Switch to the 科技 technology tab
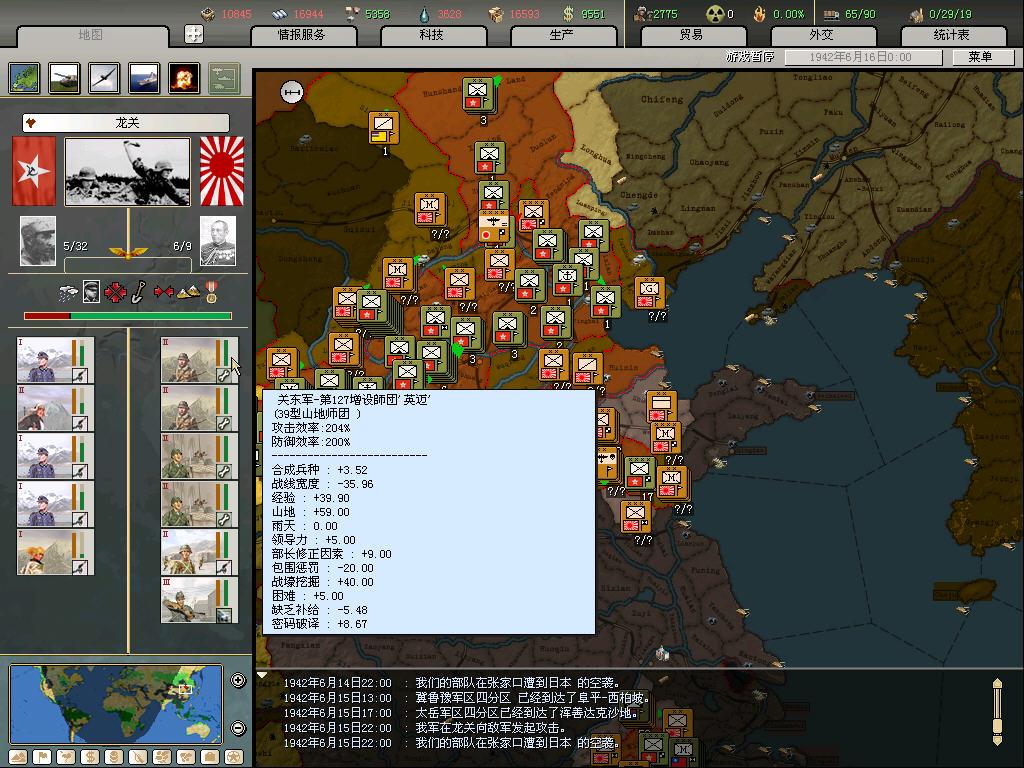This screenshot has height=768, width=1024. point(431,35)
